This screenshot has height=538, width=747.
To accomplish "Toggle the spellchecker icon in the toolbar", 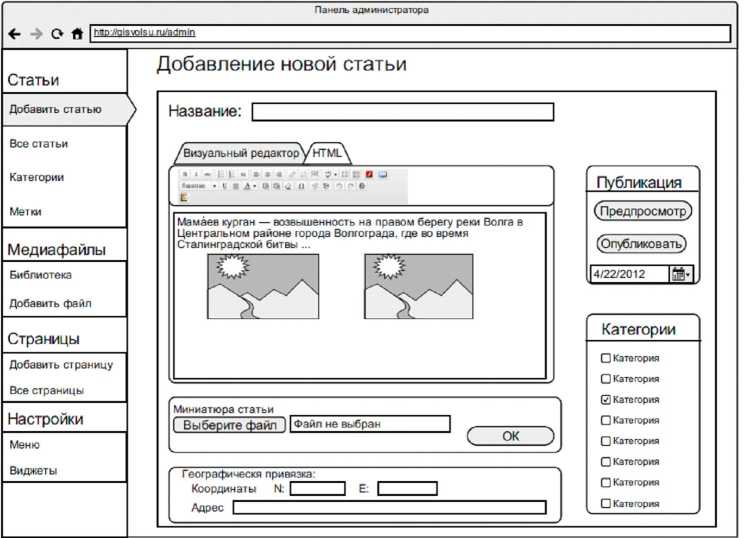I will (327, 174).
